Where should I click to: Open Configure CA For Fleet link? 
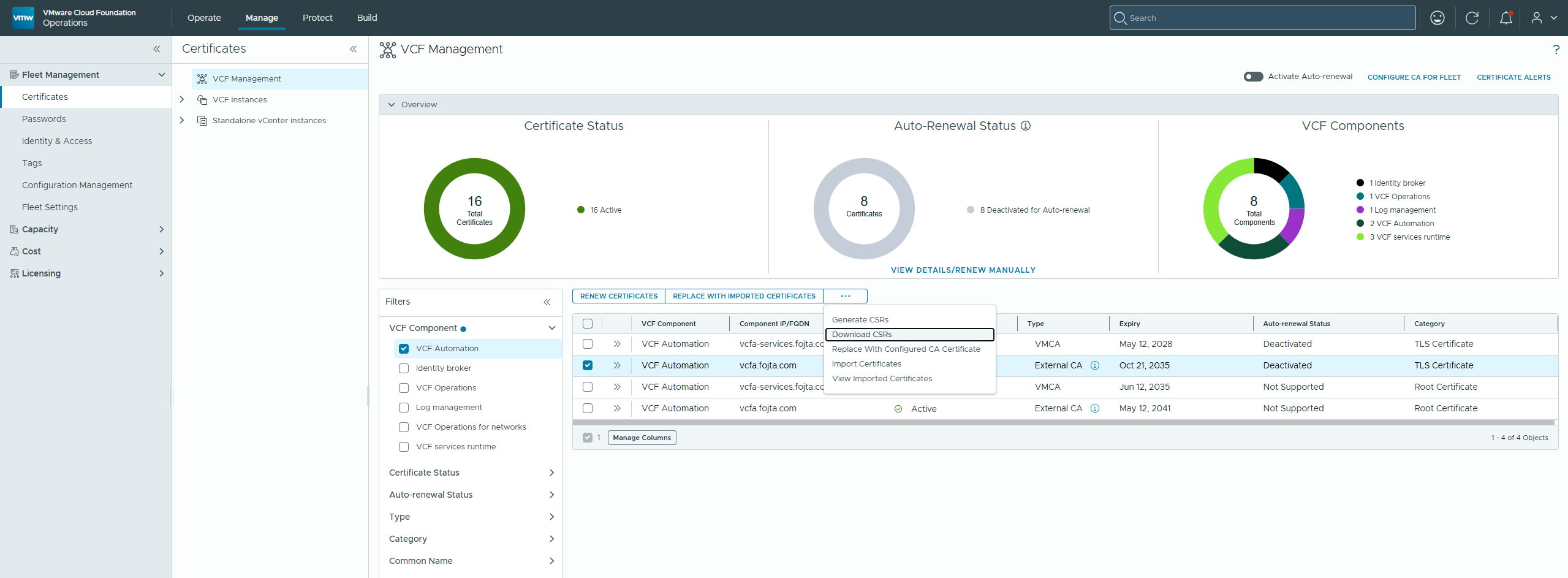[1414, 77]
